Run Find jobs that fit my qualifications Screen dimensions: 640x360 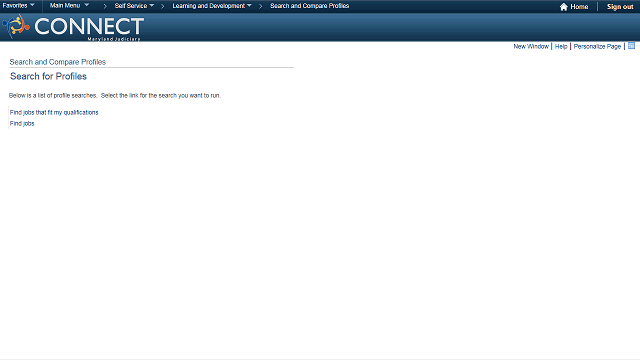pos(54,112)
